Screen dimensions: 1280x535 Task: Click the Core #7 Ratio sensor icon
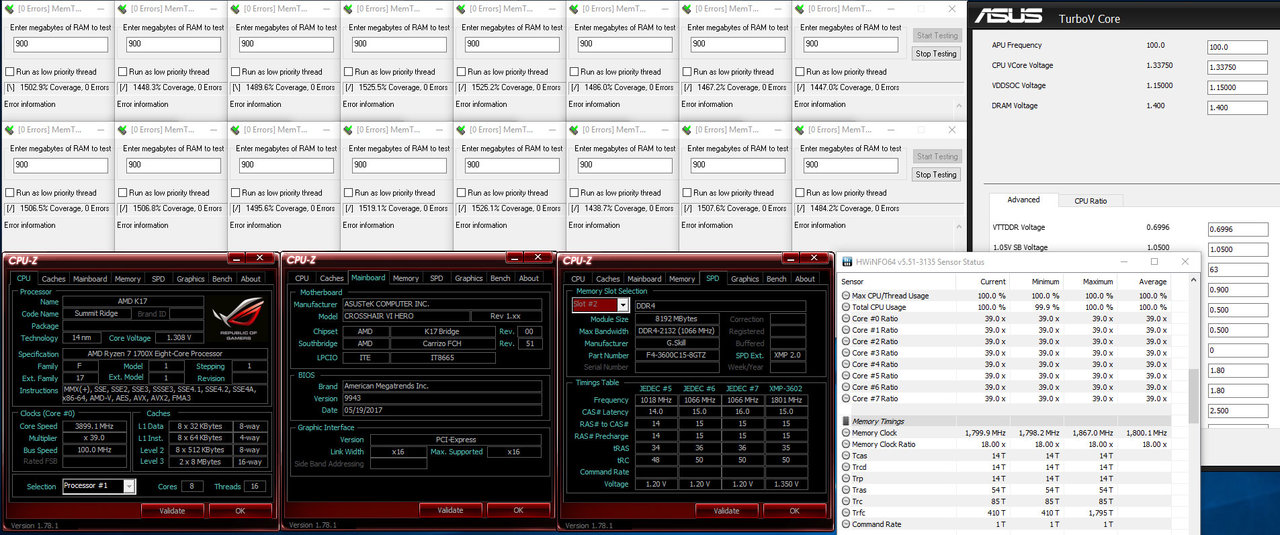click(x=845, y=398)
